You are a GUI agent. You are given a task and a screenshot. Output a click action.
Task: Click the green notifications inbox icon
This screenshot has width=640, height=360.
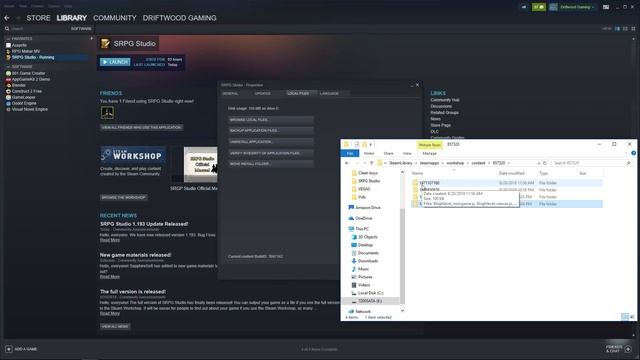pyautogui.click(x=539, y=7)
